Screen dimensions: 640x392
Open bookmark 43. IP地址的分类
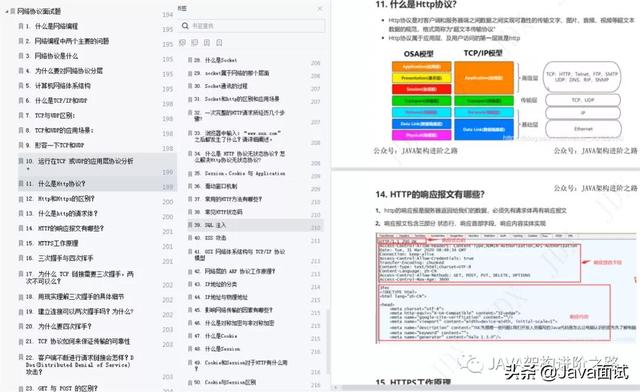(215, 284)
